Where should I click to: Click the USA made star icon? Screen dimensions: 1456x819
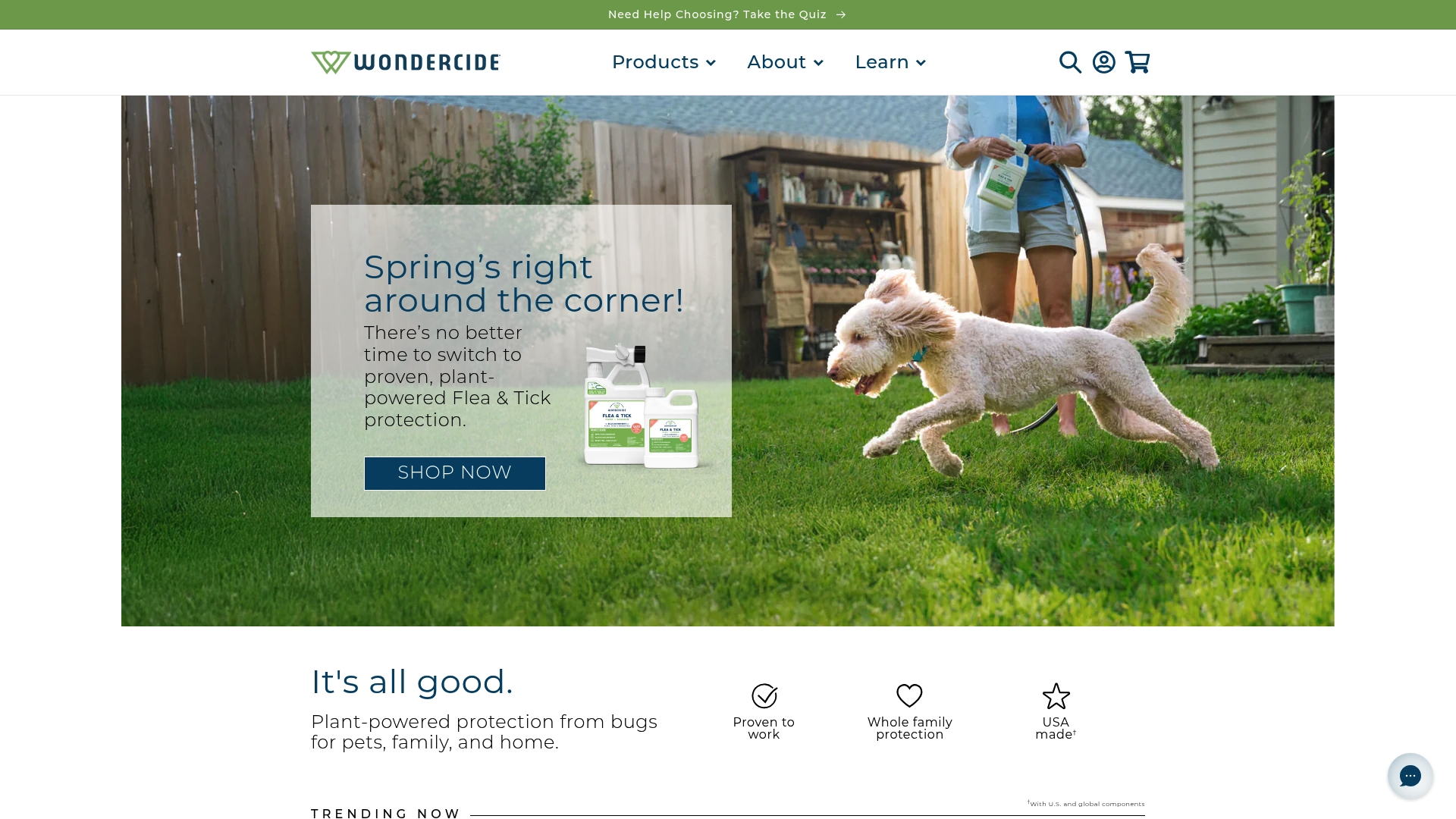tap(1056, 695)
